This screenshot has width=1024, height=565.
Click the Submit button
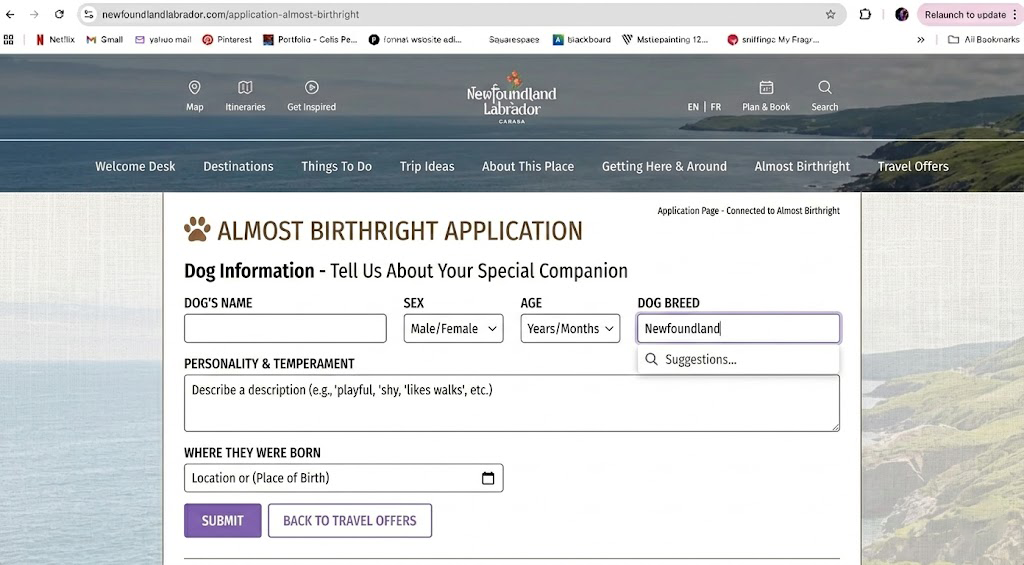[223, 521]
